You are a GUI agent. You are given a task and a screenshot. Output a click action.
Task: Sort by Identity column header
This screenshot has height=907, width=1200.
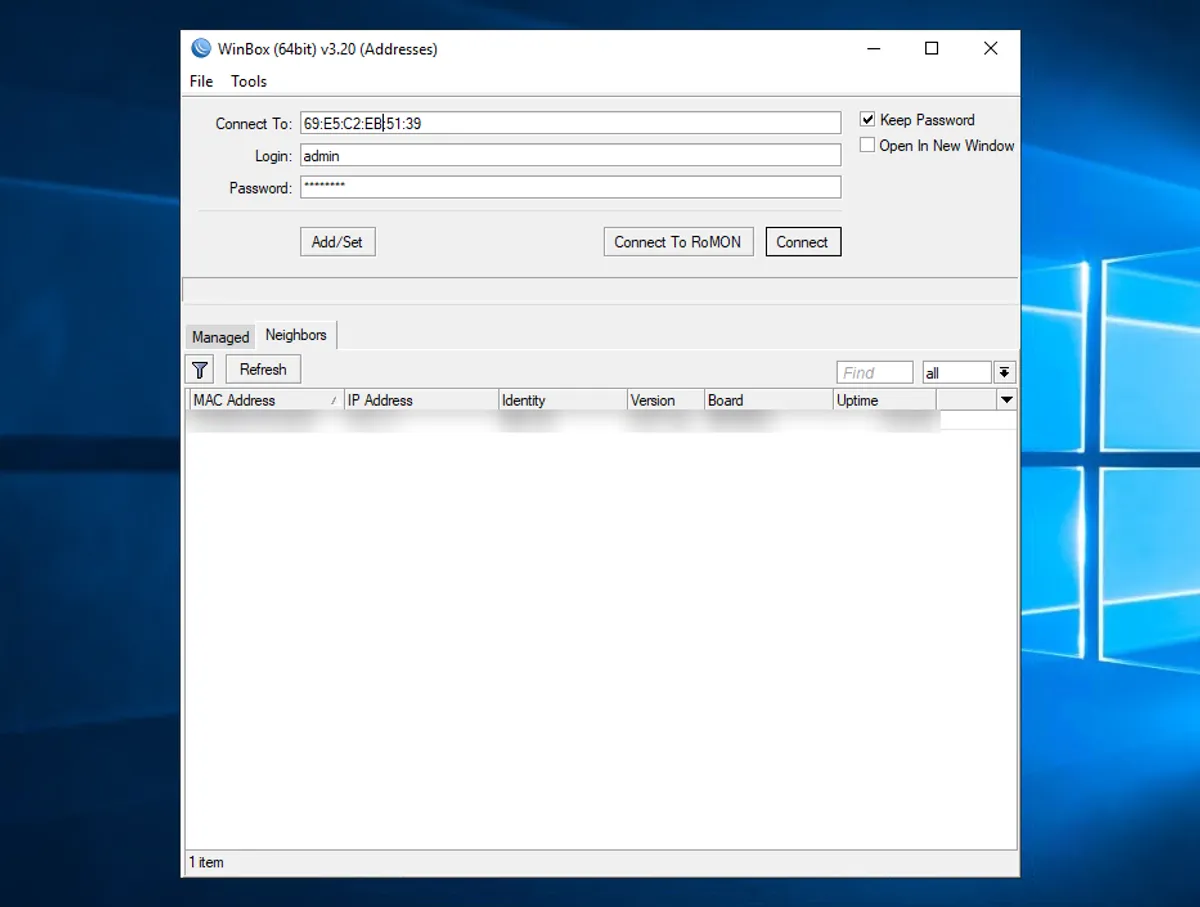562,400
